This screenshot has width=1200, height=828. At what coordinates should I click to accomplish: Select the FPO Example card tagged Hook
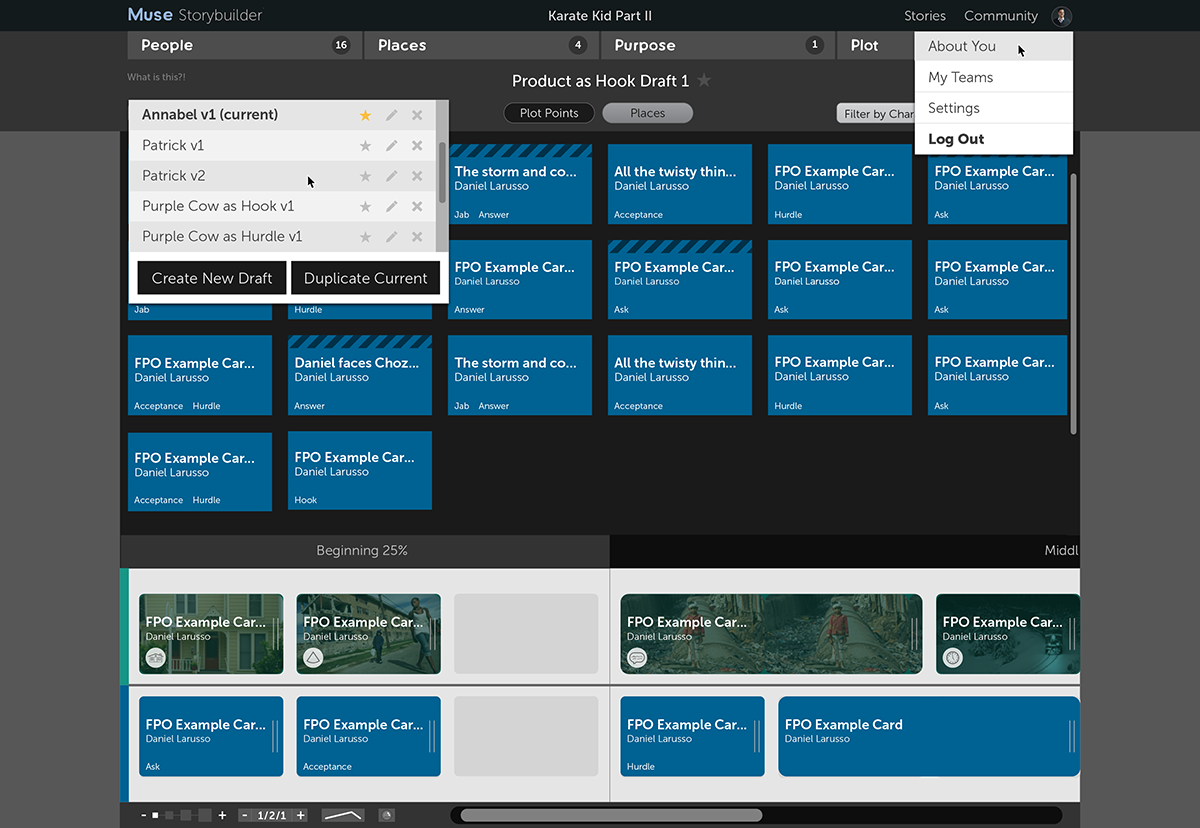pyautogui.click(x=360, y=470)
